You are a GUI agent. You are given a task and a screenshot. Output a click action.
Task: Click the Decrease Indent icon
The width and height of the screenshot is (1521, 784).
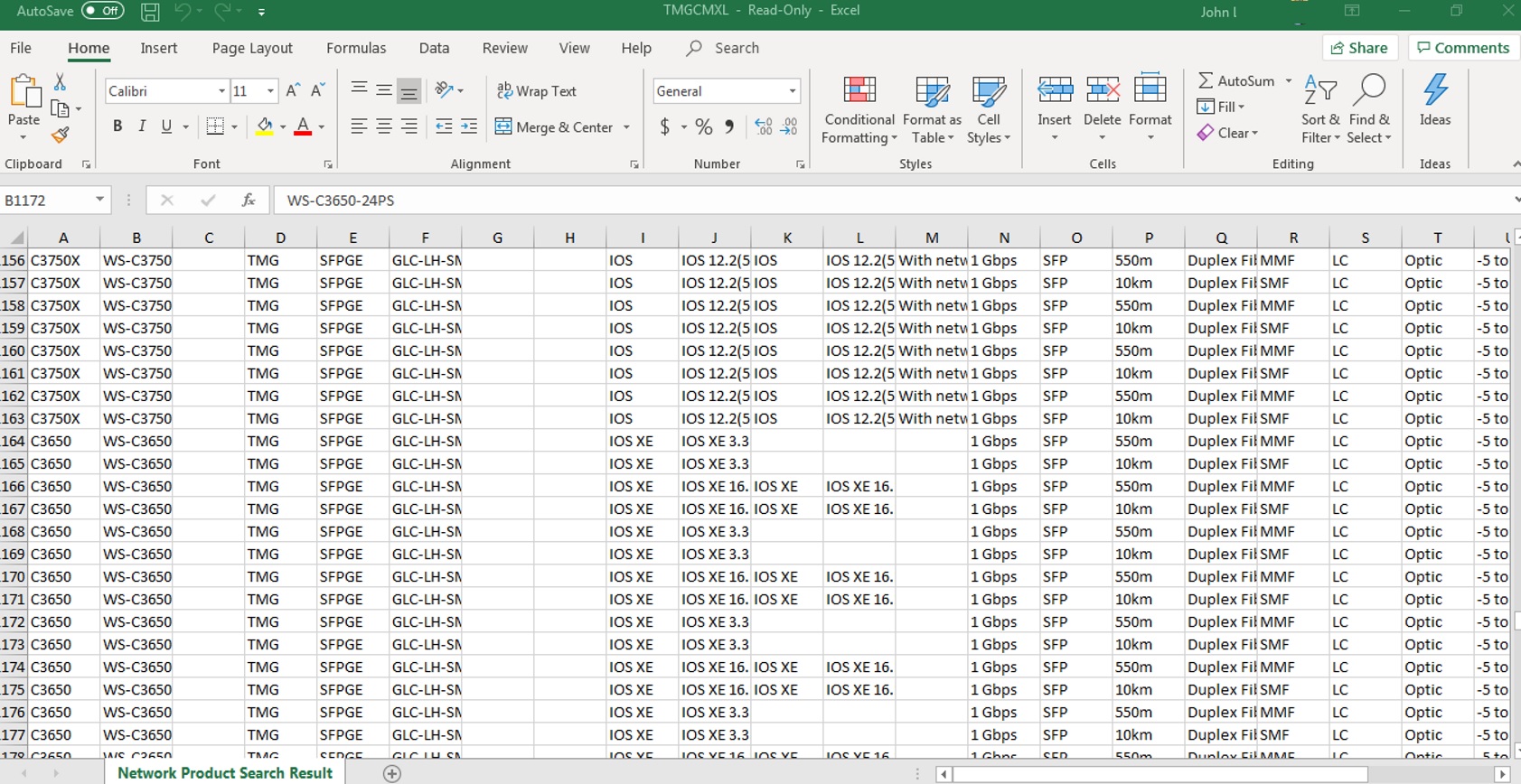[444, 126]
